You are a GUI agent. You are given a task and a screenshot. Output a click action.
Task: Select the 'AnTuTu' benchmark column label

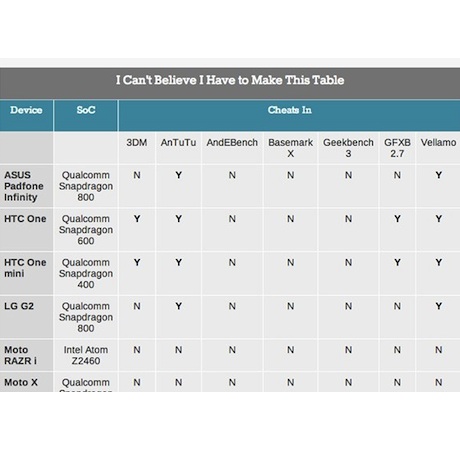(x=178, y=142)
